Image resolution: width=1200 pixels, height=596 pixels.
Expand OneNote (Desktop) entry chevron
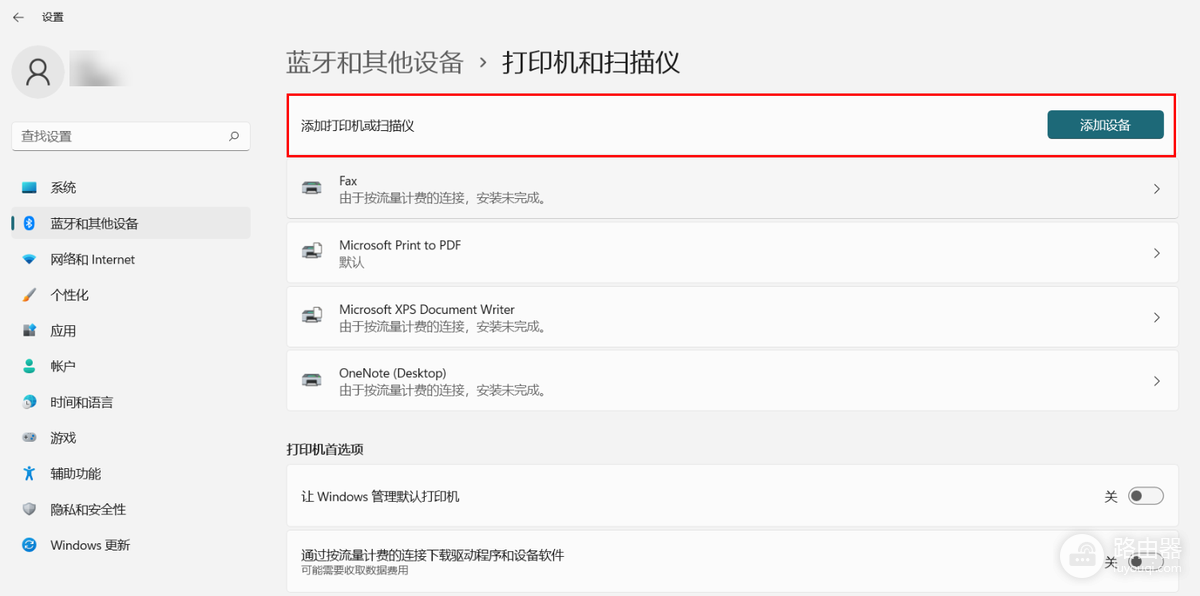[1157, 381]
